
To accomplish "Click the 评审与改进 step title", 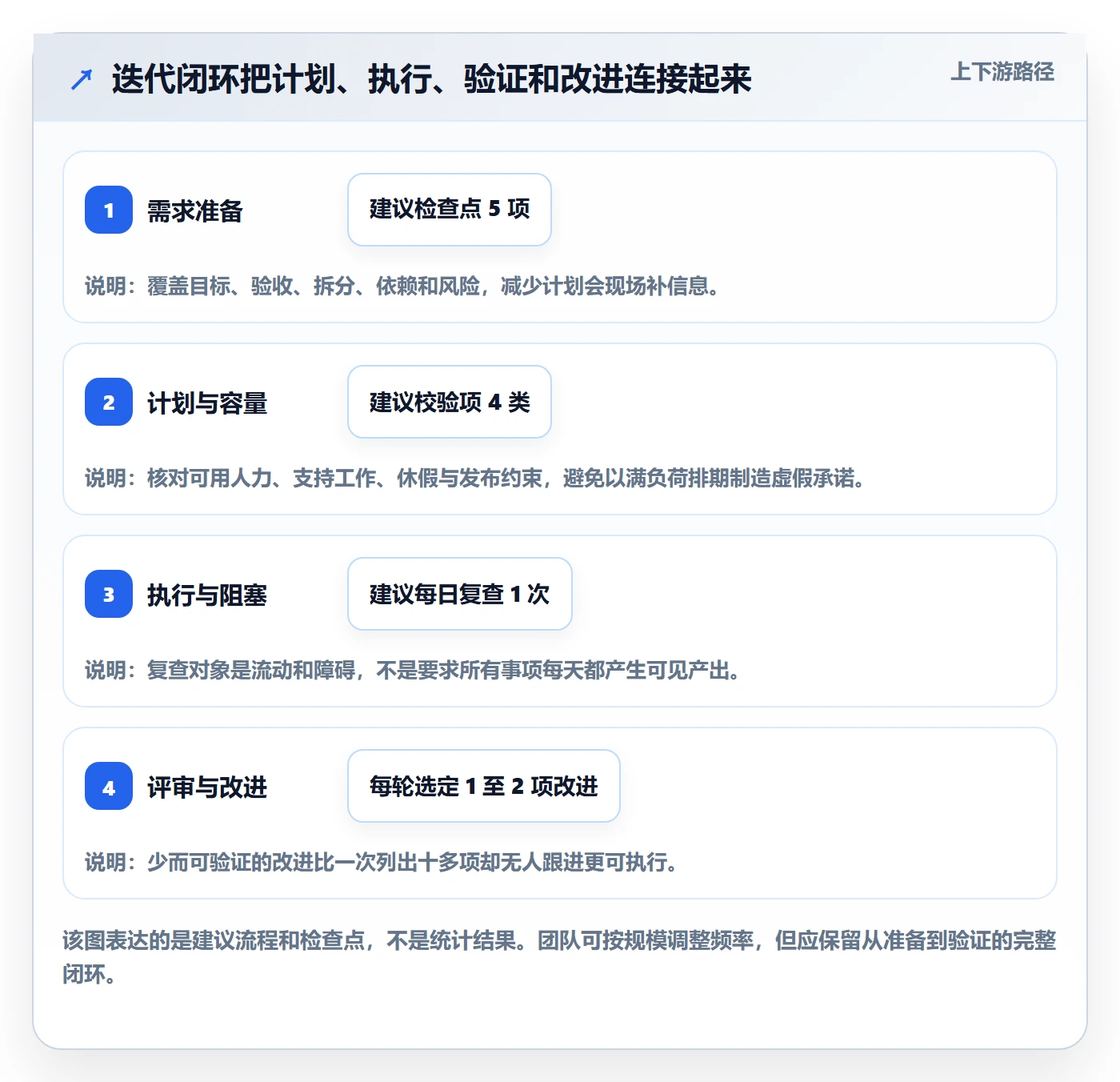I will tap(207, 787).
